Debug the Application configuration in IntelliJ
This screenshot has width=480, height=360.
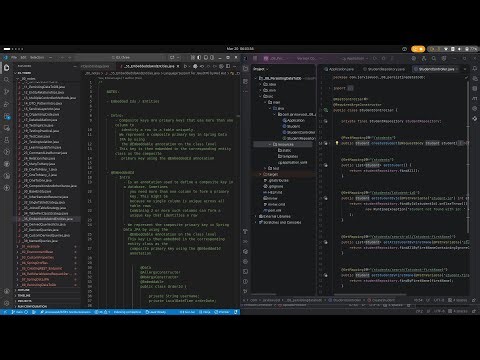(384, 58)
